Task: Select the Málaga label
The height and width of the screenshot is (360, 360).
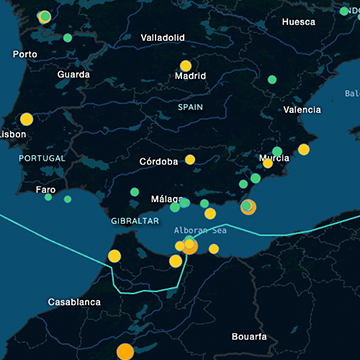Action: (167, 199)
